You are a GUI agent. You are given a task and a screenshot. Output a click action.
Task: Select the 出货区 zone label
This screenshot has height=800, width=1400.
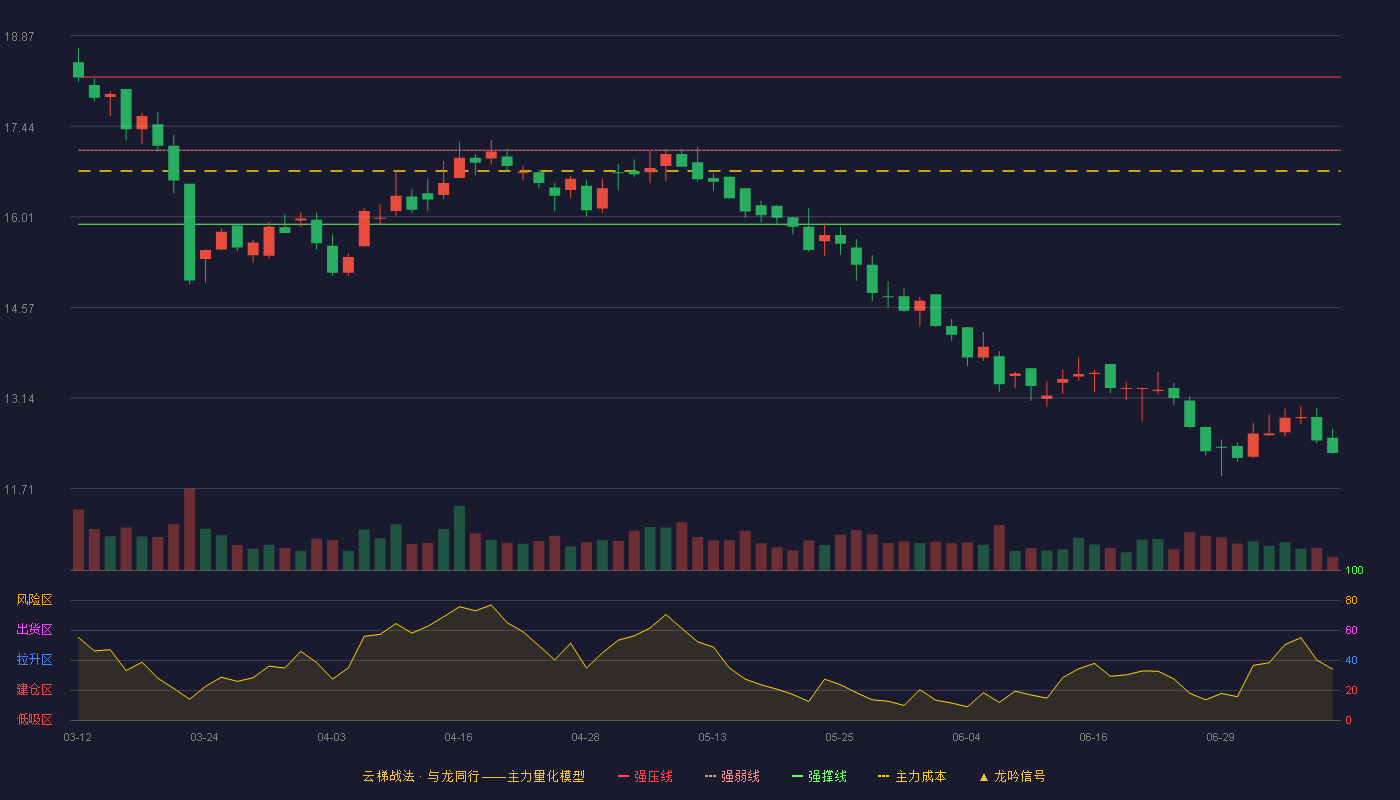(34, 630)
